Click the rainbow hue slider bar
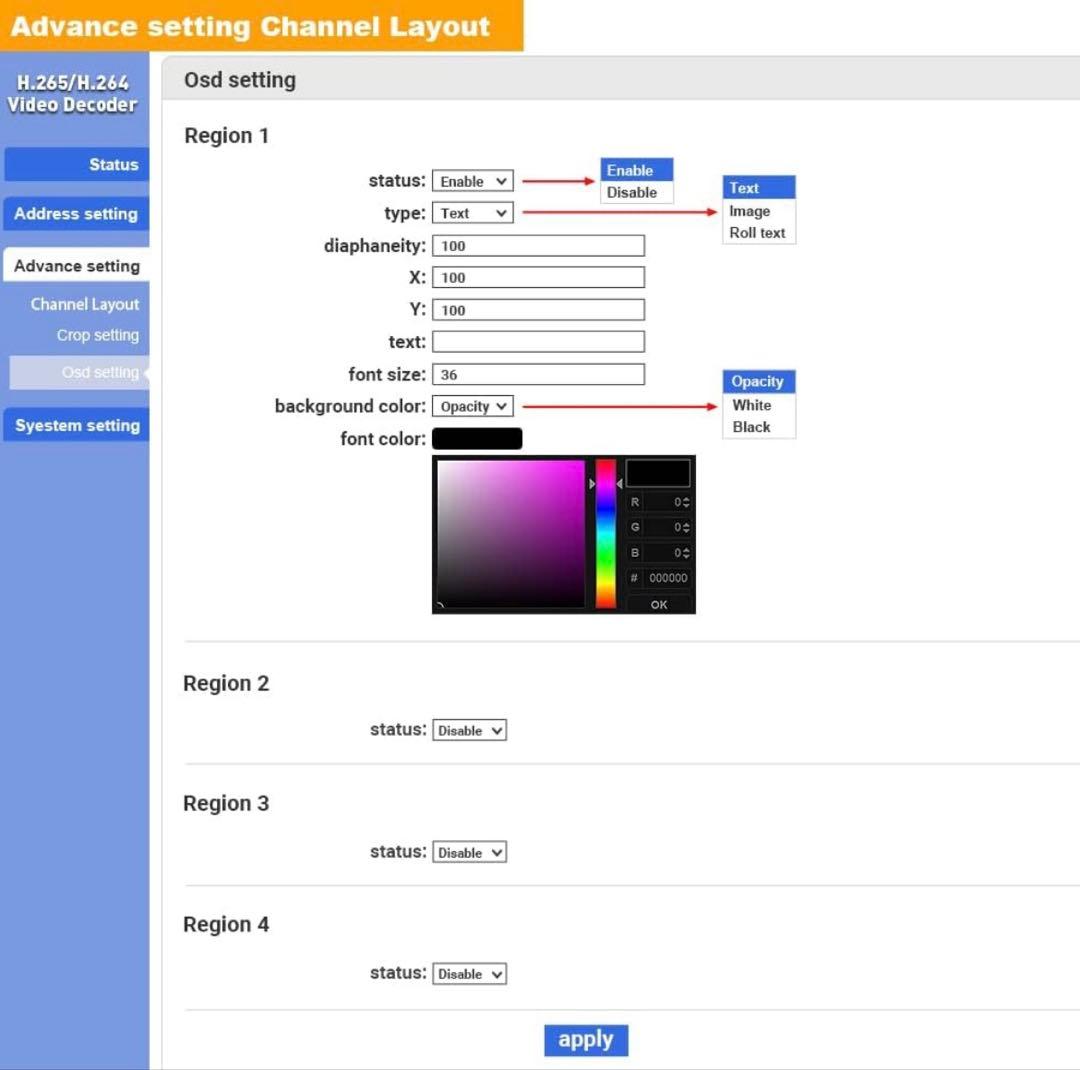The width and height of the screenshot is (1080, 1070). [x=606, y=533]
